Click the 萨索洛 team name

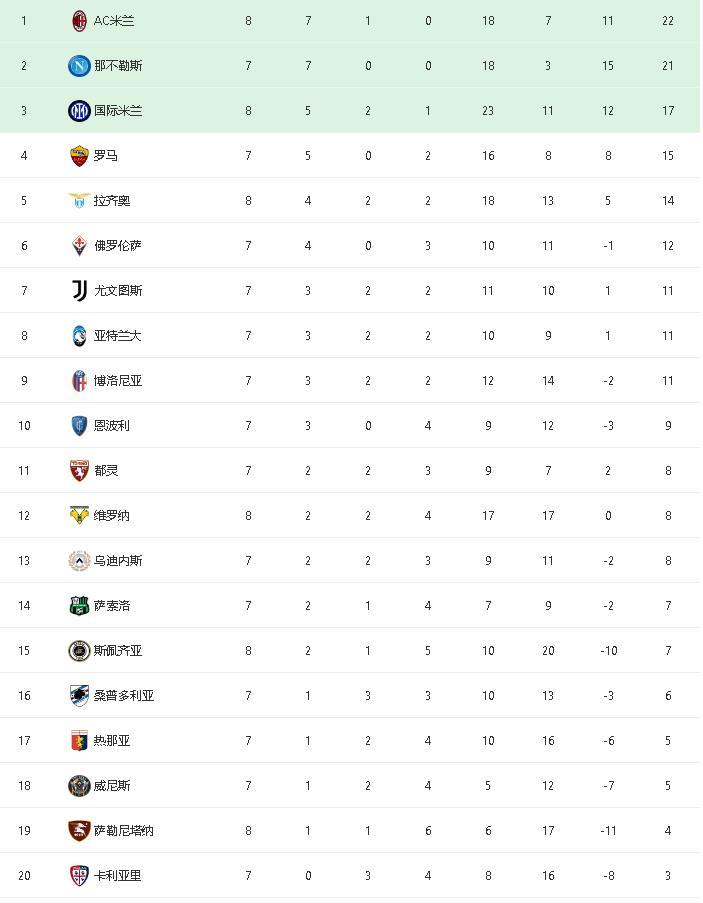112,605
